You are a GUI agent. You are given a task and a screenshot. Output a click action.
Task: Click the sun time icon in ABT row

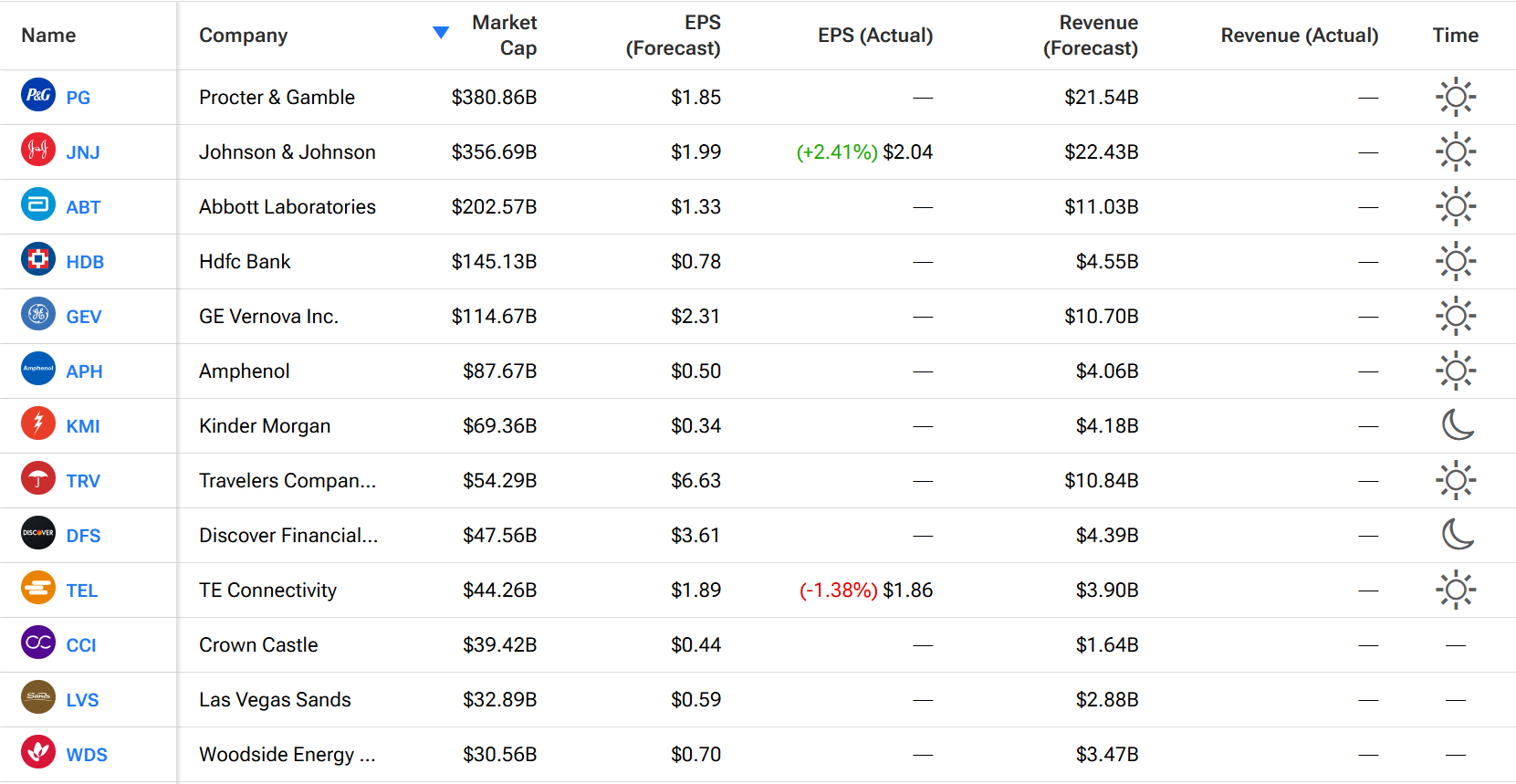(1456, 206)
